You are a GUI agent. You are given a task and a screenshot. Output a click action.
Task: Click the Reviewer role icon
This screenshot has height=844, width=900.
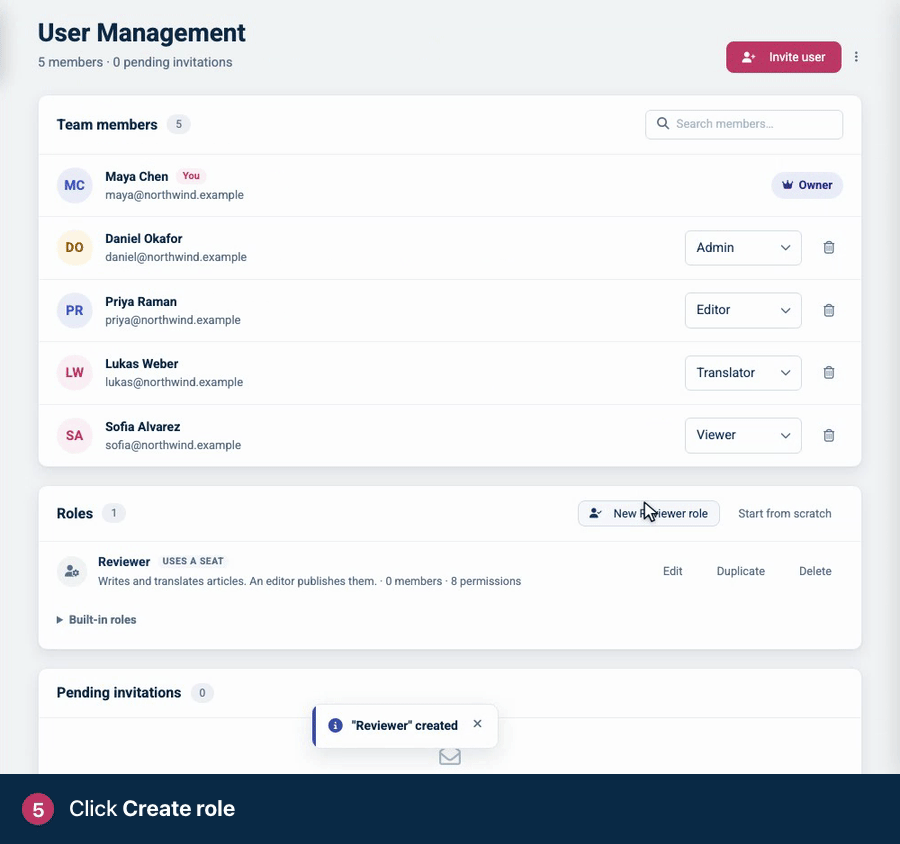[72, 571]
